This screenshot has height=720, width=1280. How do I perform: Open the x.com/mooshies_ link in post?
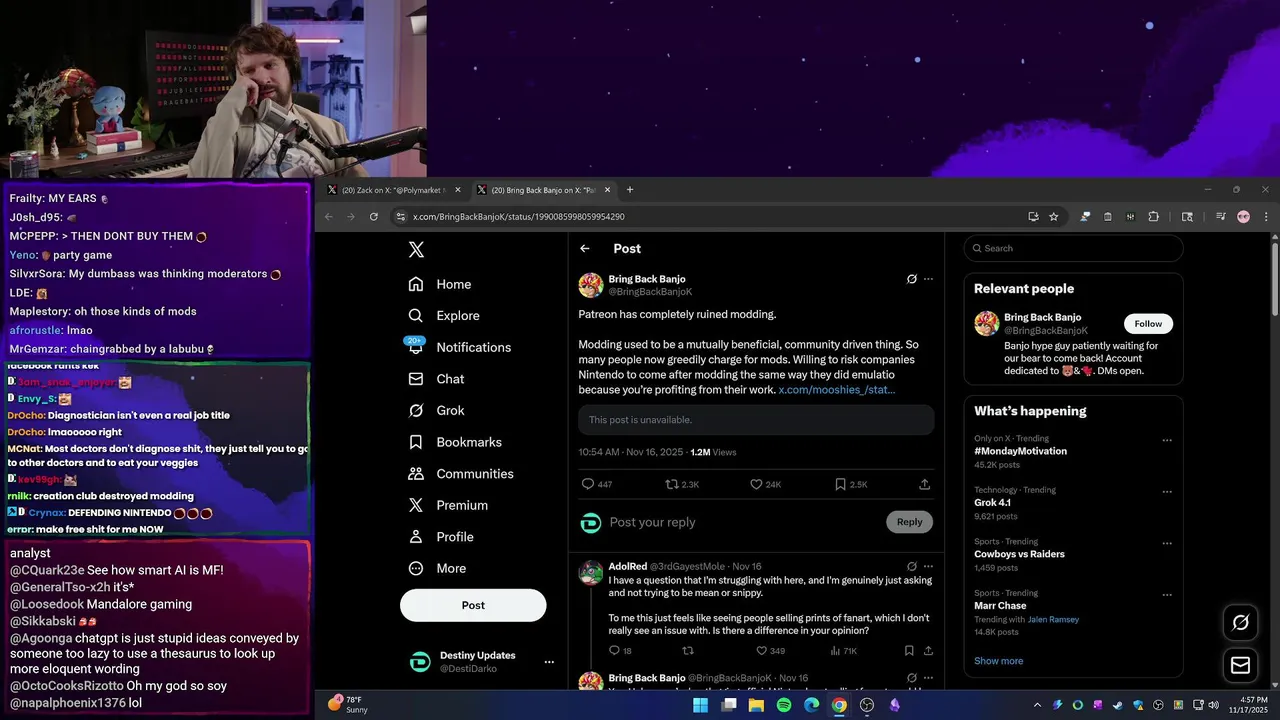click(837, 390)
